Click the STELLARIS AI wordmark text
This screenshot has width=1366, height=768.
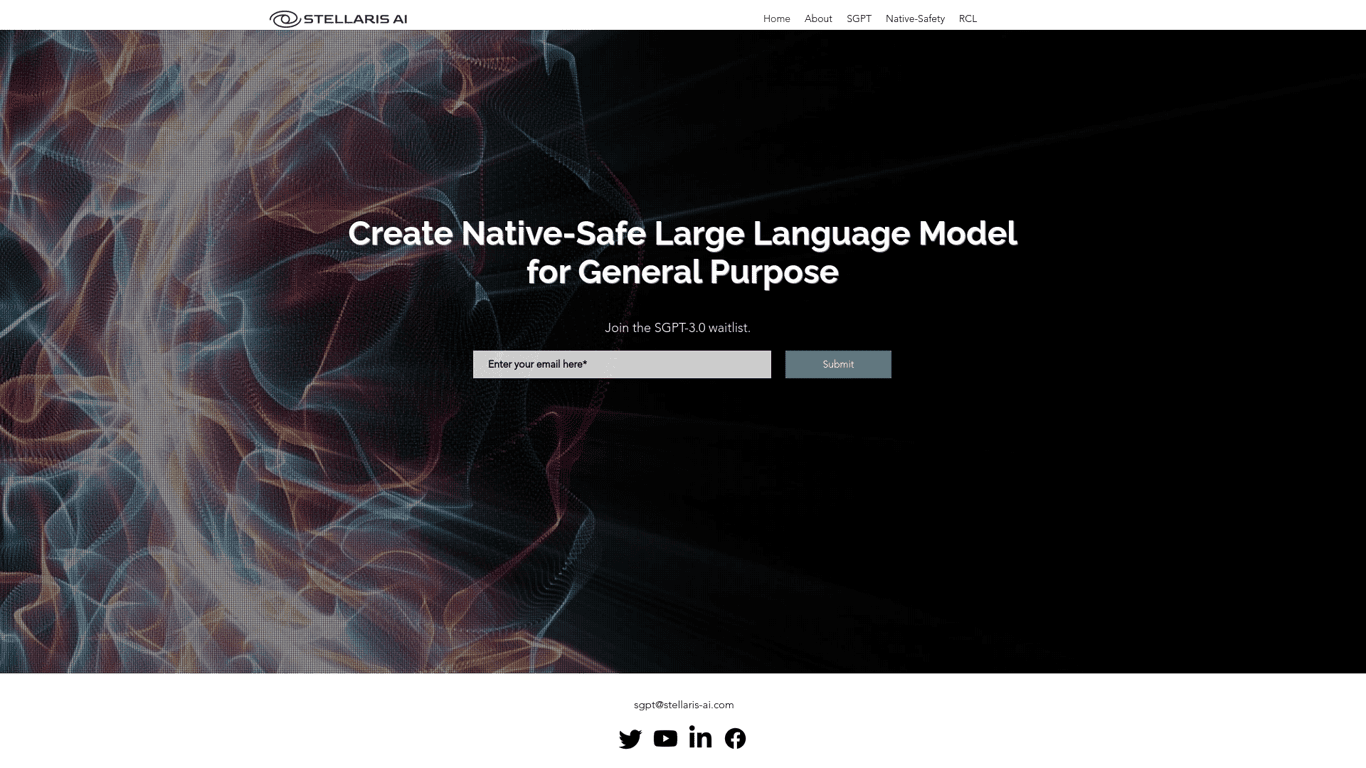pyautogui.click(x=355, y=19)
